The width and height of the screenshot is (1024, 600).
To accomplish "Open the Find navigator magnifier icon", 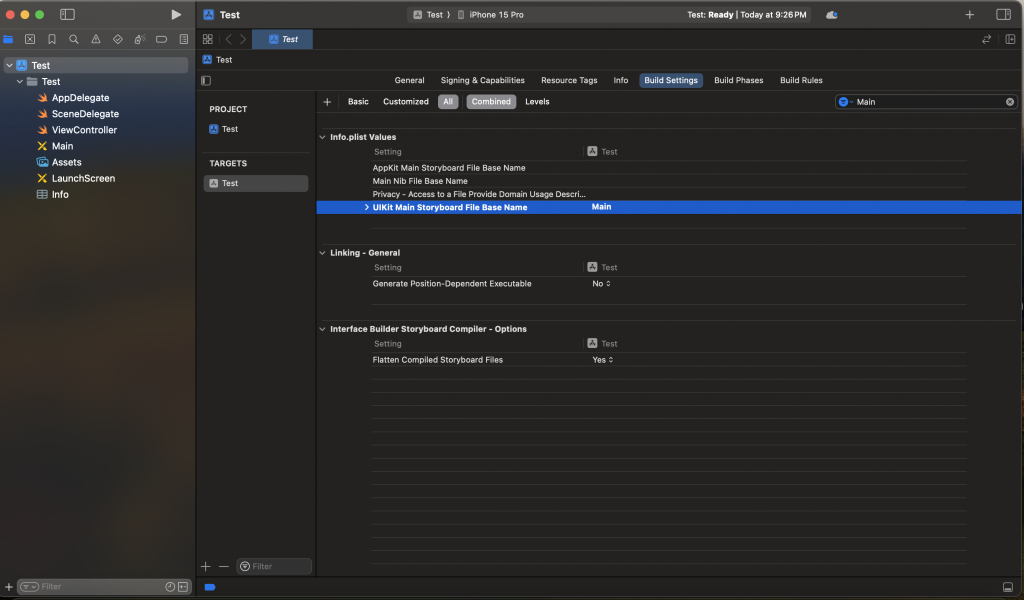I will coord(74,39).
